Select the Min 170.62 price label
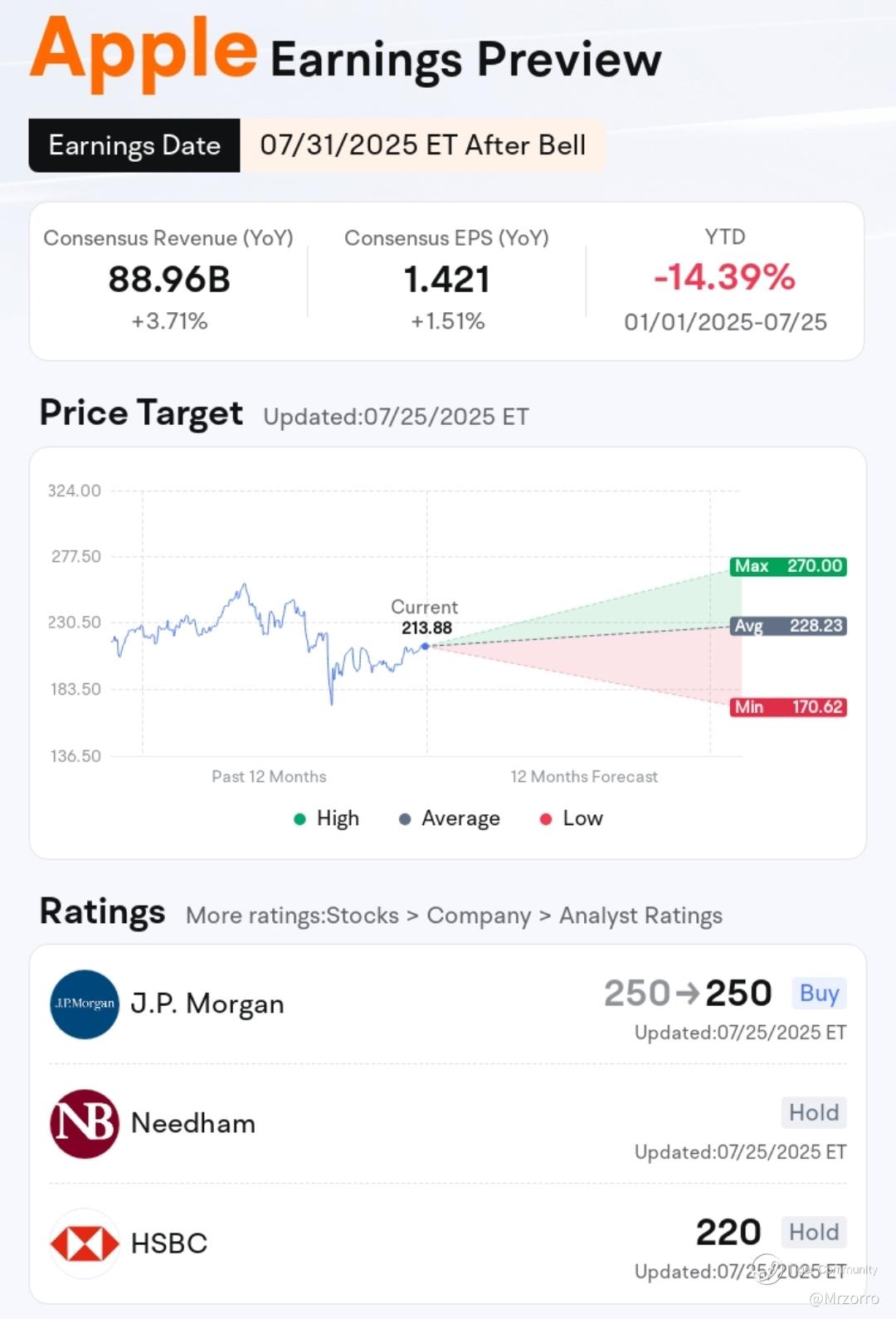 (788, 707)
